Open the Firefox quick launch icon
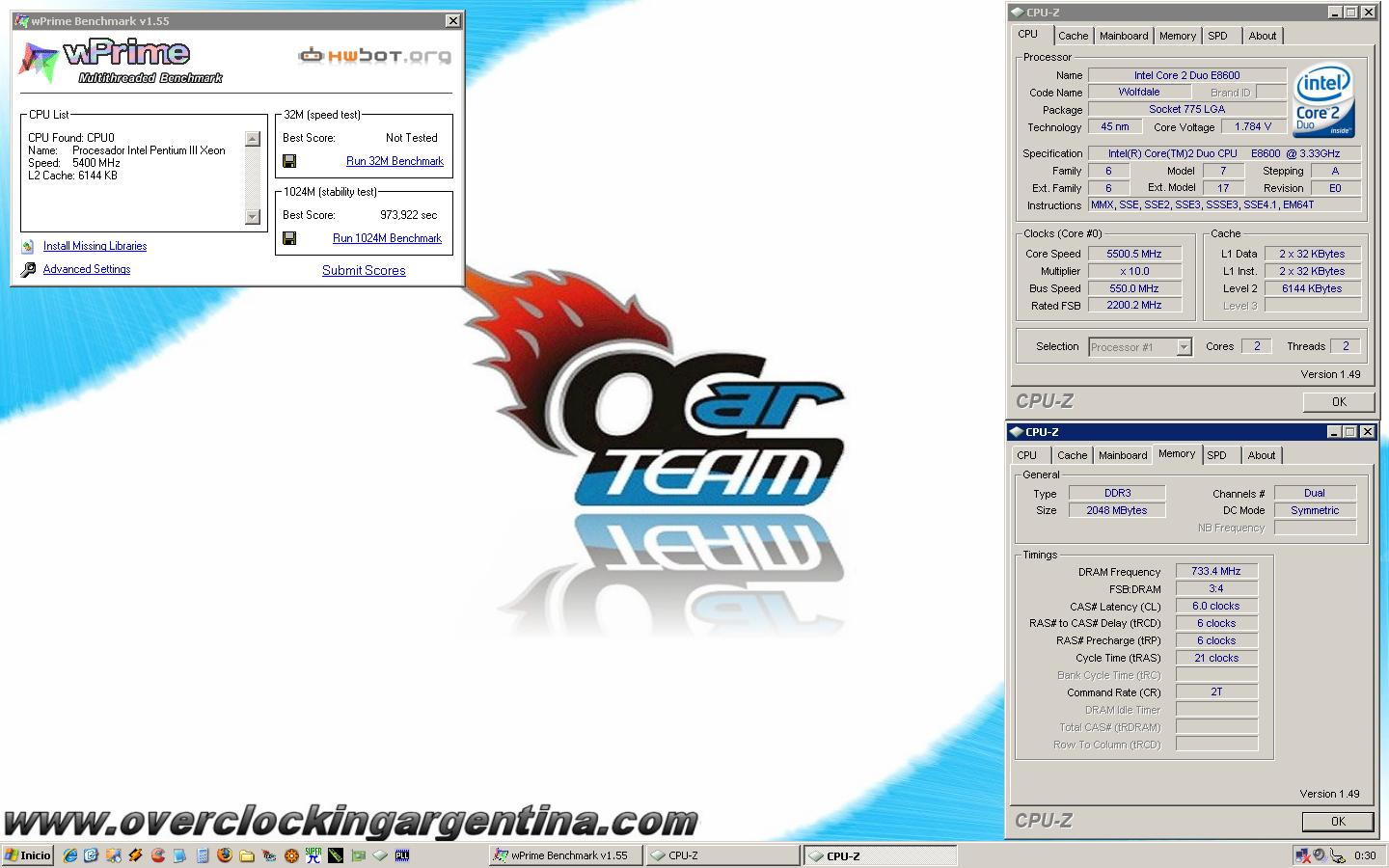Screen dimensions: 1389x868 pyautogui.click(x=224, y=855)
